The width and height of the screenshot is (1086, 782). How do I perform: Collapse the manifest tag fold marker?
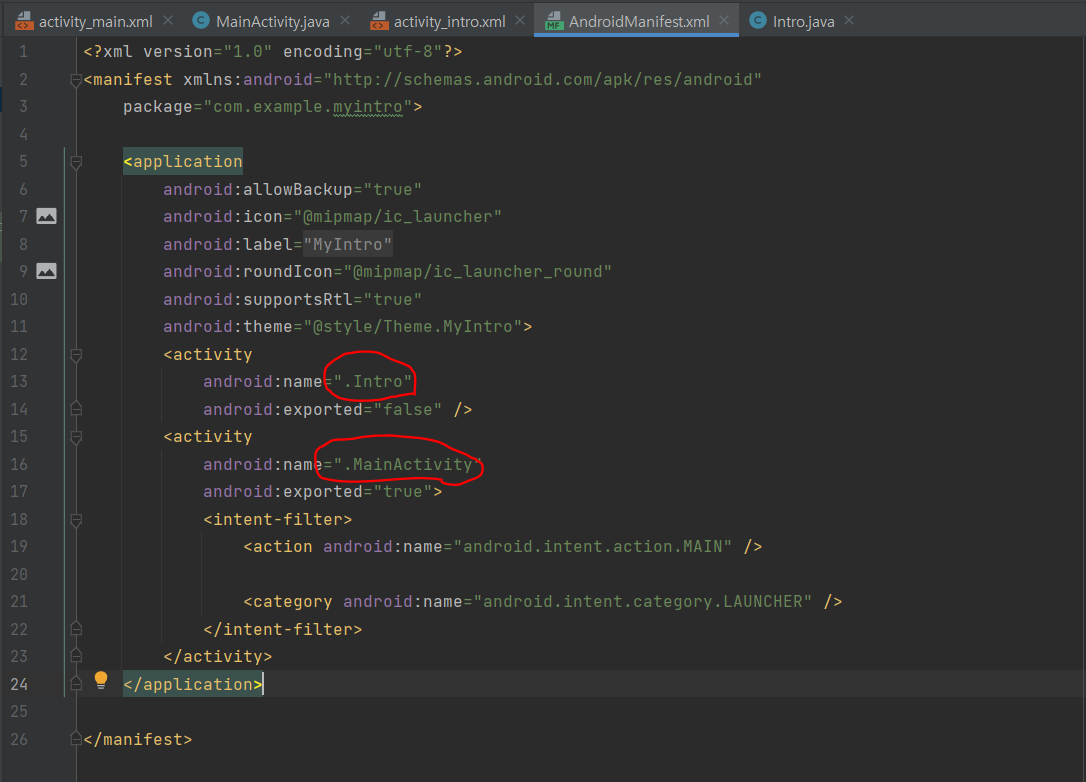(x=76, y=80)
